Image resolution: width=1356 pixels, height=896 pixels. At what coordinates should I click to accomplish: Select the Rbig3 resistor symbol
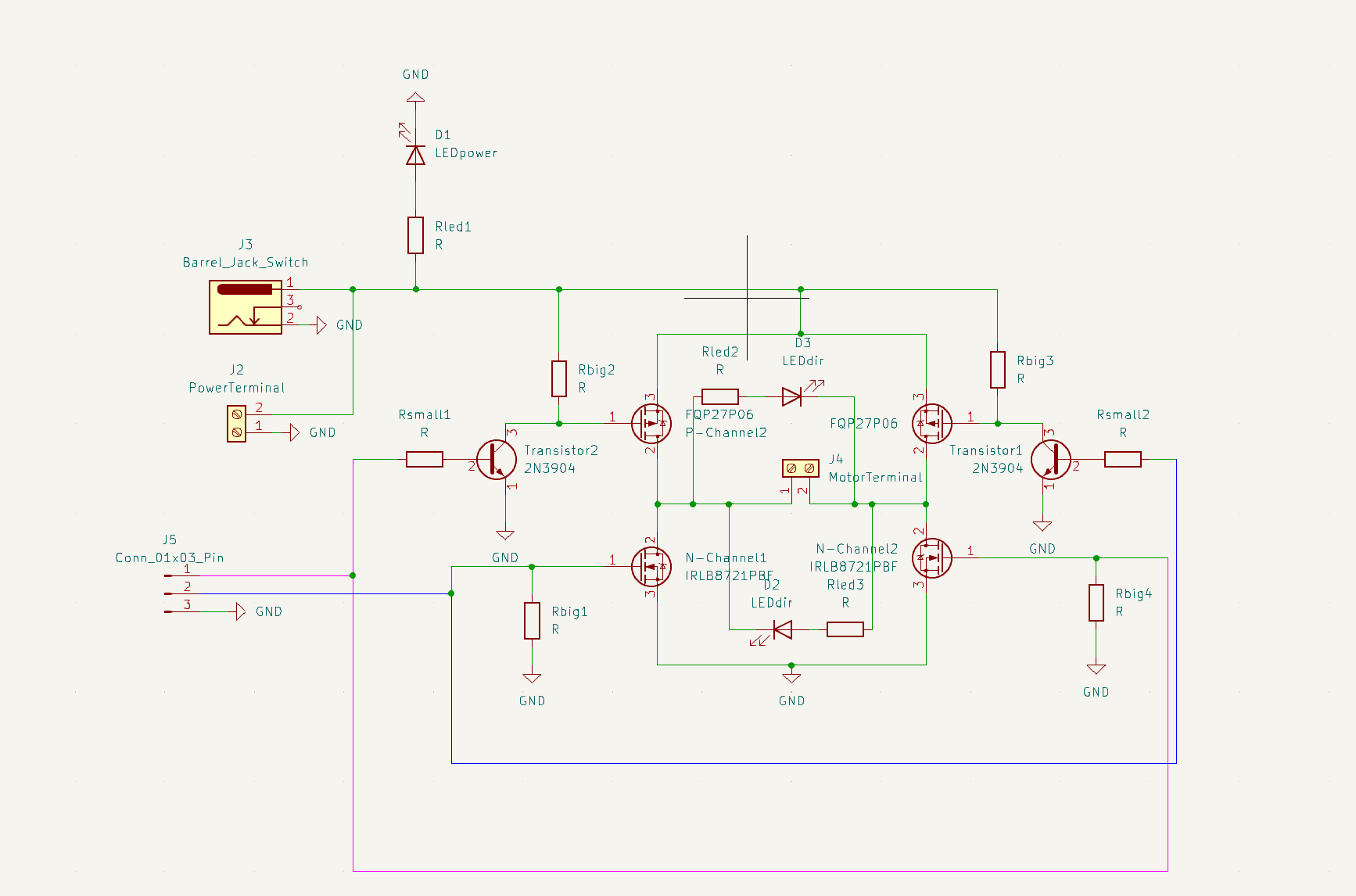[x=997, y=370]
